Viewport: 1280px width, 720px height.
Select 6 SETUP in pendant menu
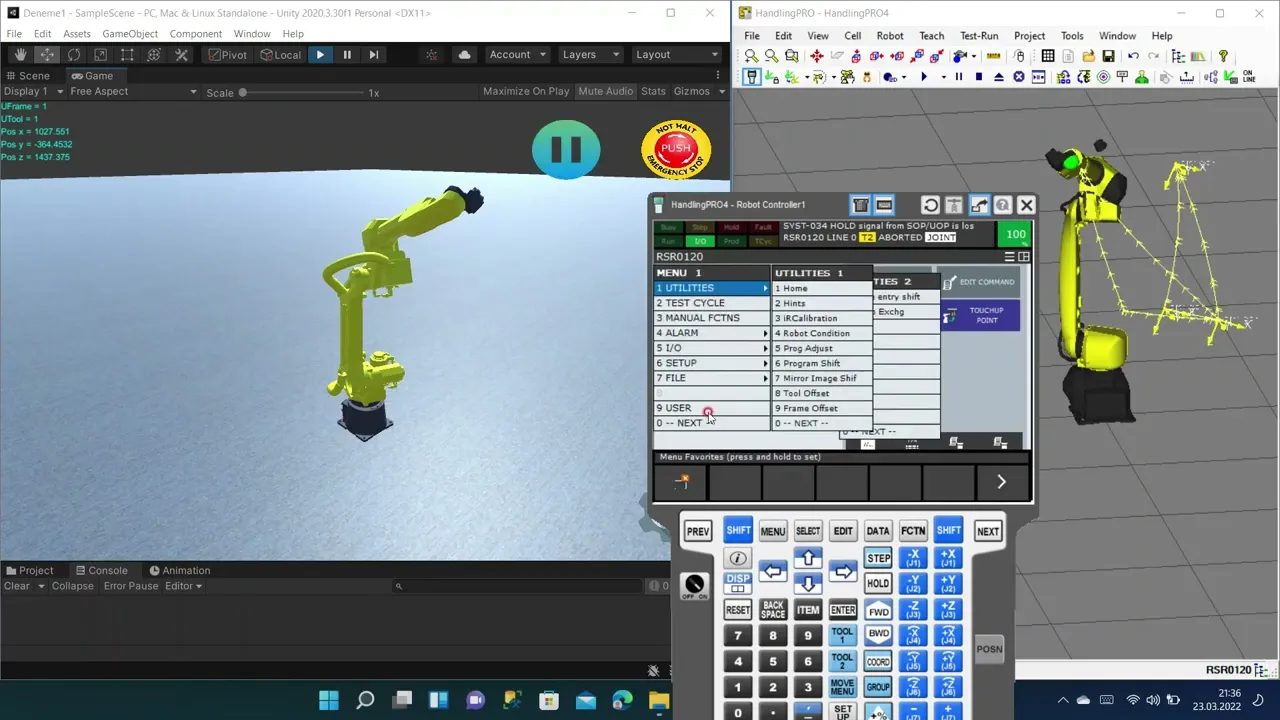tap(711, 363)
